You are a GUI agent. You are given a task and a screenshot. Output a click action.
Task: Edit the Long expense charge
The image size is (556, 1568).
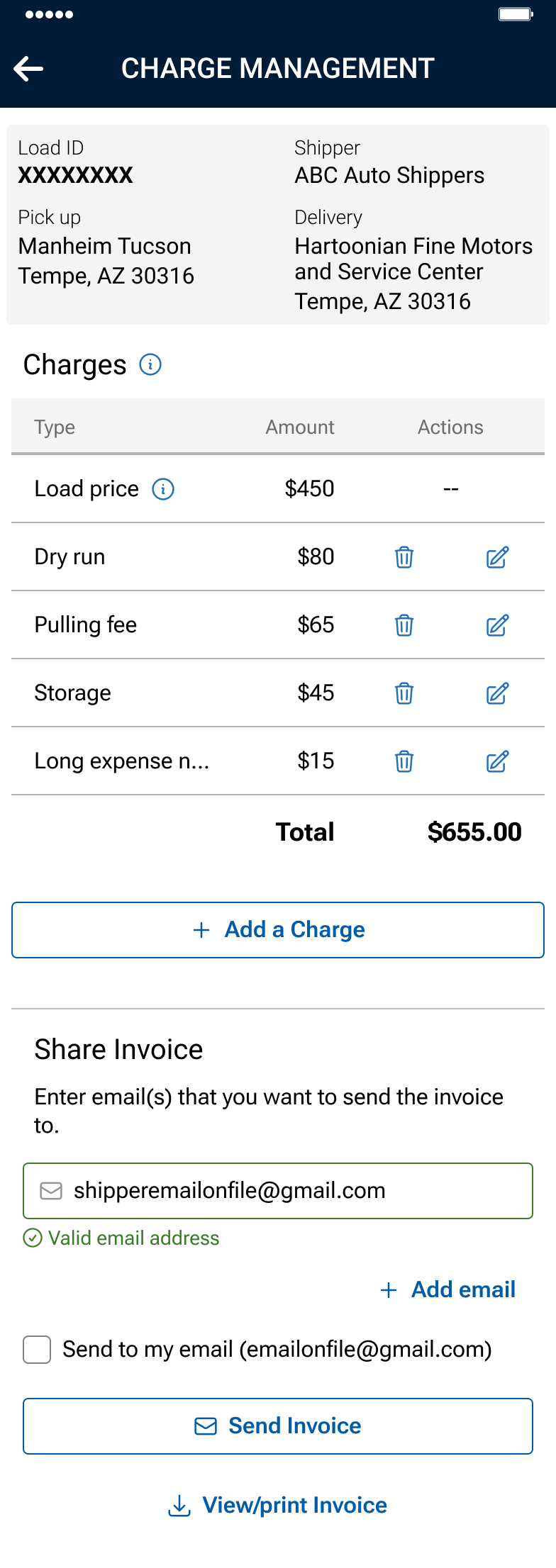(497, 761)
